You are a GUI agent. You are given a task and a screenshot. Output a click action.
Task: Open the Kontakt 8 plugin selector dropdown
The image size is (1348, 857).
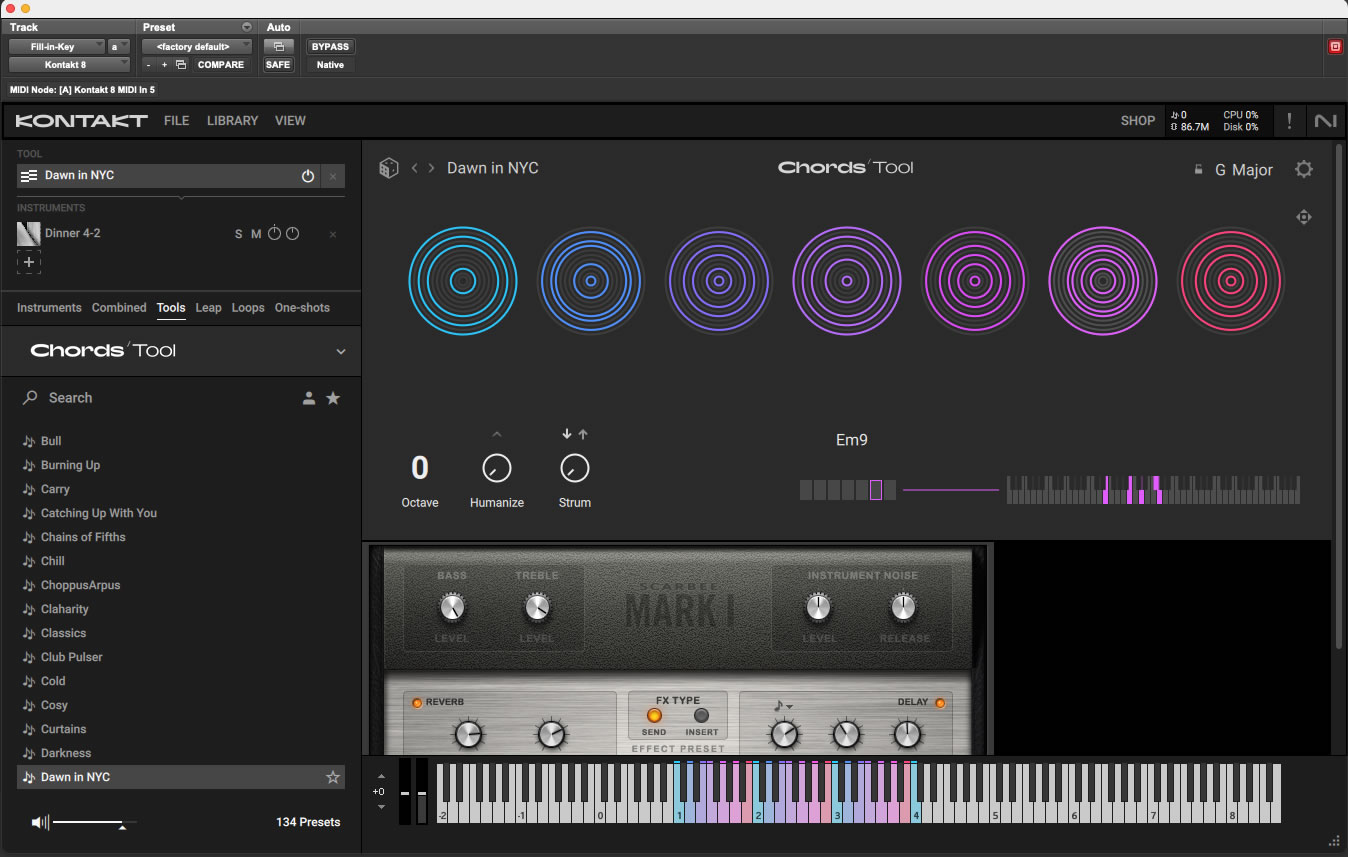[x=69, y=65]
